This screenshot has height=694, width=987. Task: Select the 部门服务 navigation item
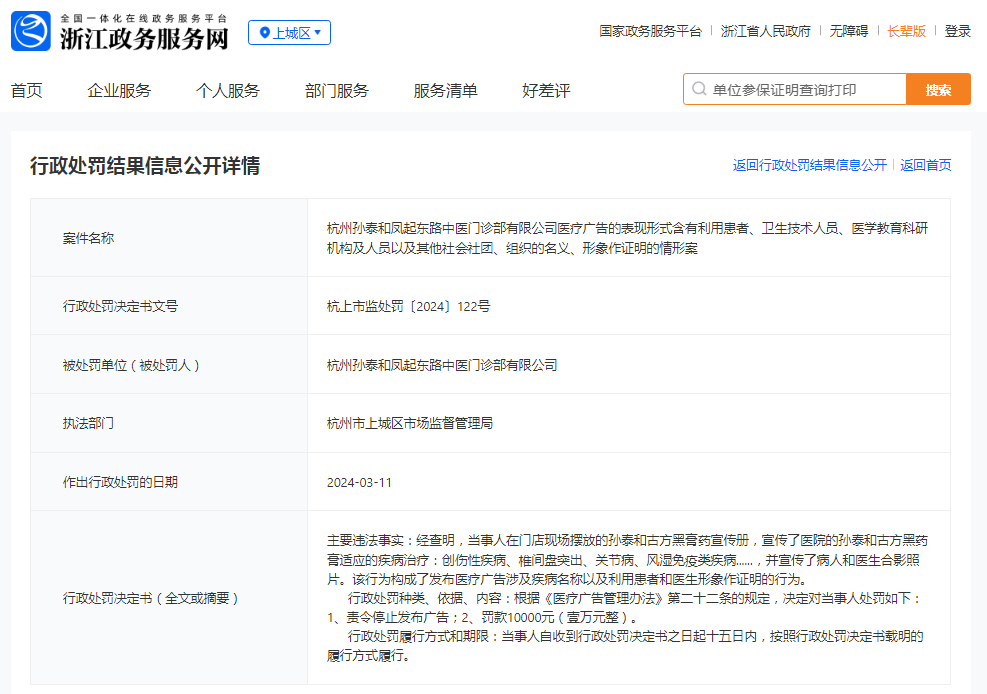point(337,91)
